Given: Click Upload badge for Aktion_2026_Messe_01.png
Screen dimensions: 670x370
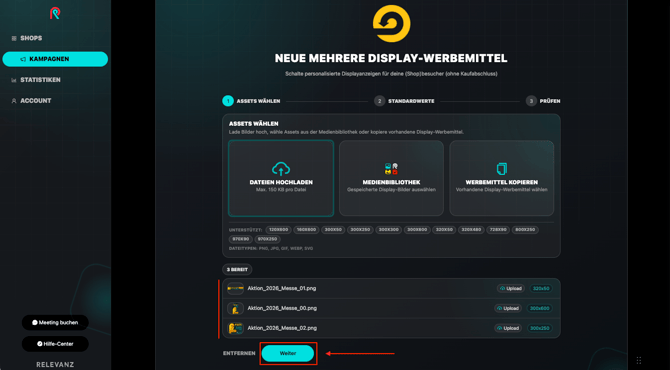Looking at the screenshot, I should (x=511, y=288).
